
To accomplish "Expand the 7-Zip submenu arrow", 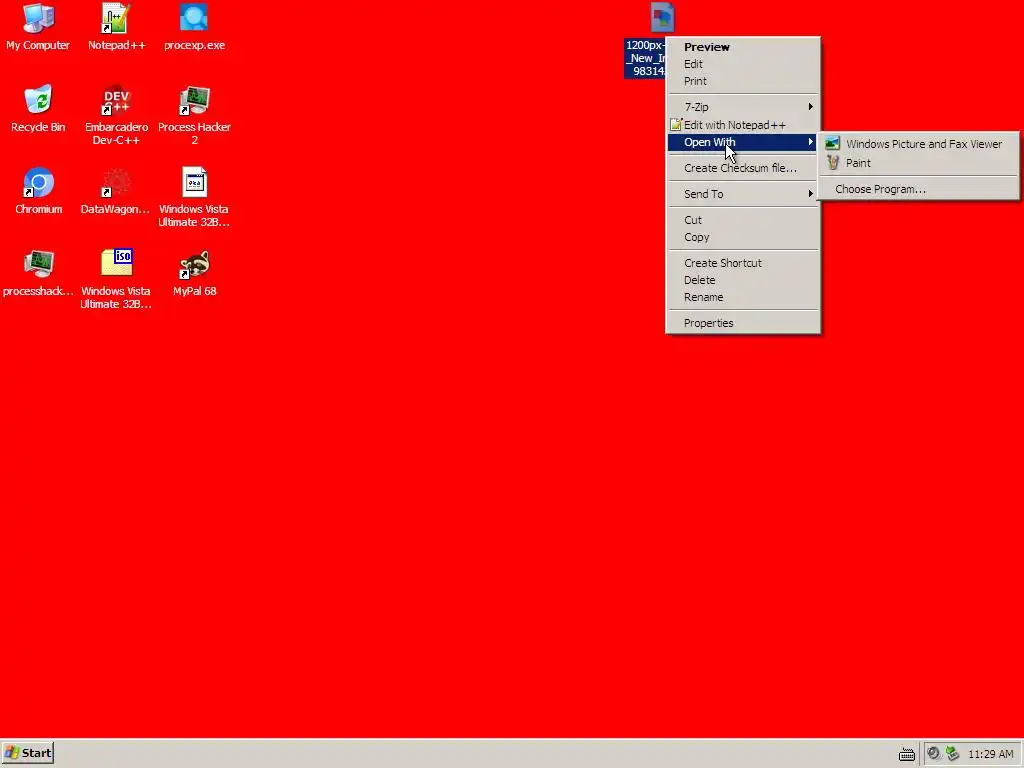I will tap(810, 106).
